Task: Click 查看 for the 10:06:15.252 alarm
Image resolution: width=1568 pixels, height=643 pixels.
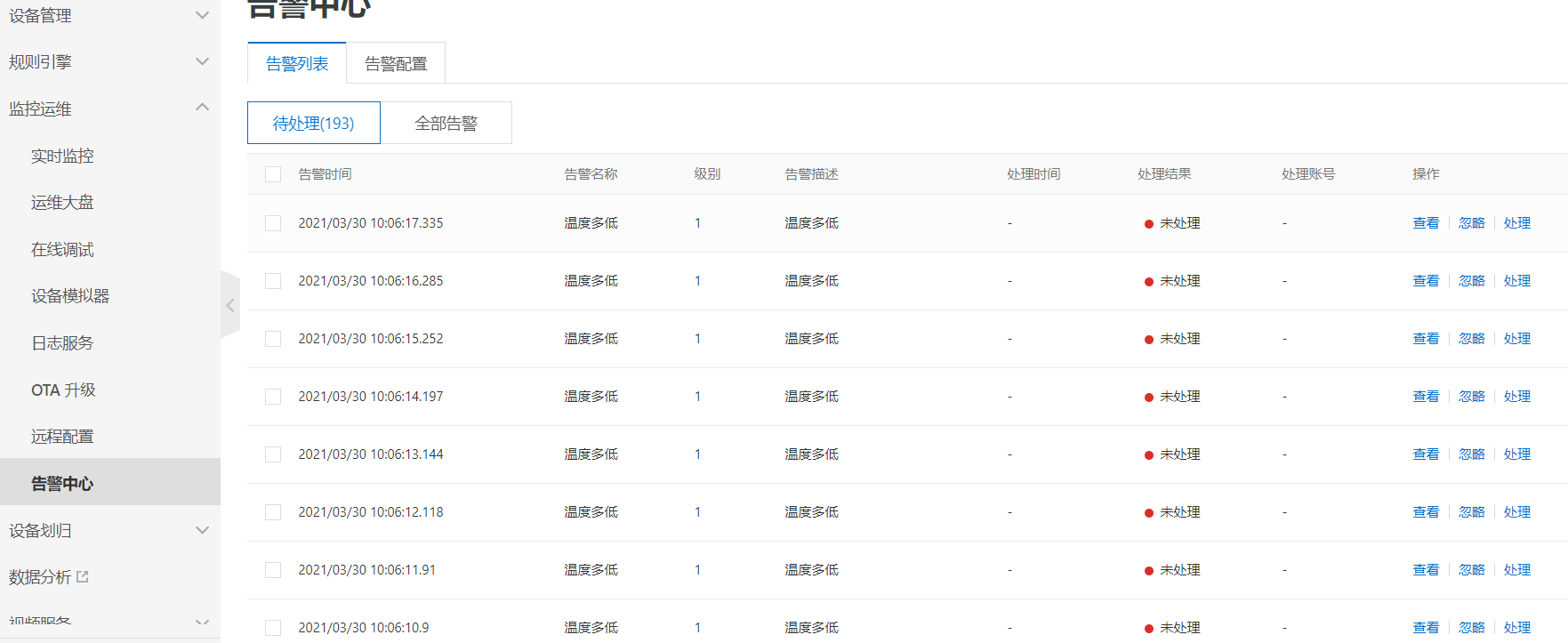Action: click(x=1426, y=339)
